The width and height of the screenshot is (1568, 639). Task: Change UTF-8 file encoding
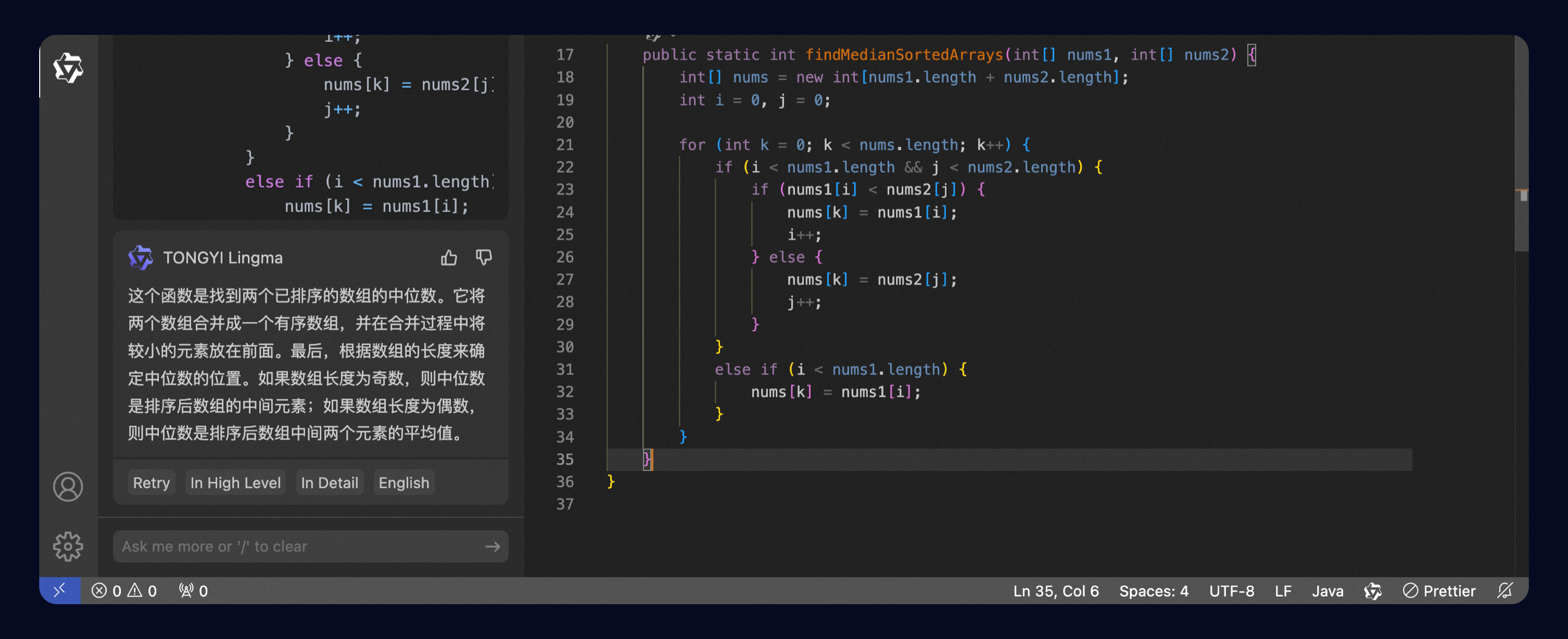1231,591
